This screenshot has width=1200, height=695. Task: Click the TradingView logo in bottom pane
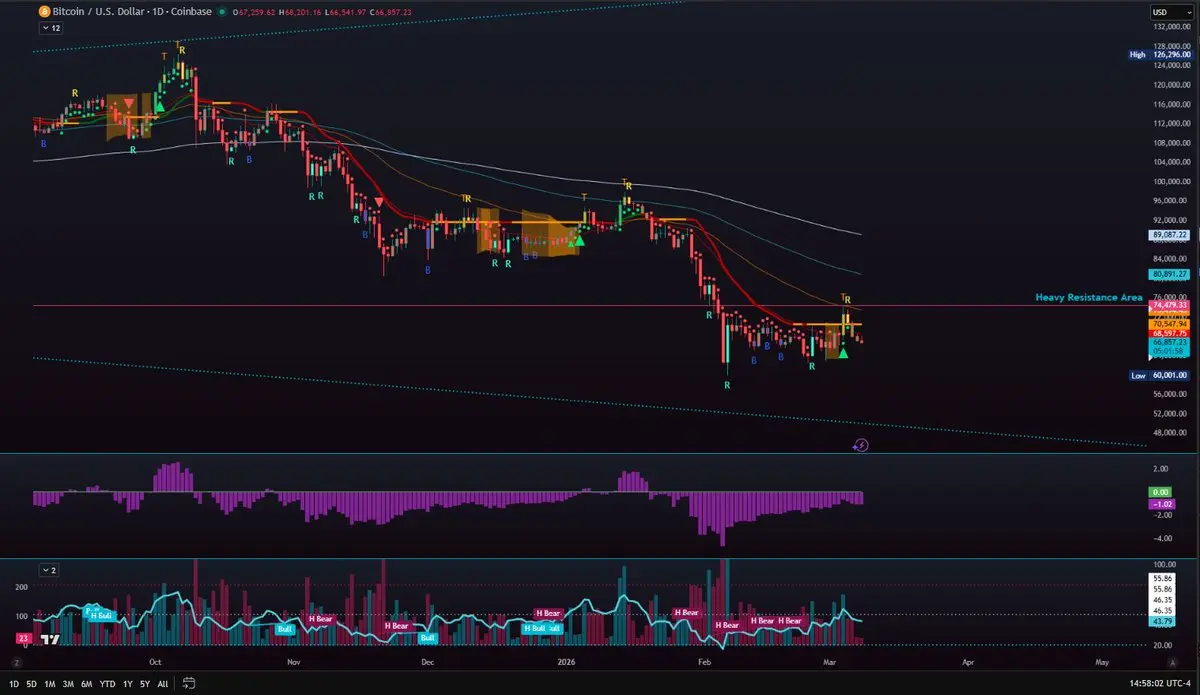(x=52, y=638)
